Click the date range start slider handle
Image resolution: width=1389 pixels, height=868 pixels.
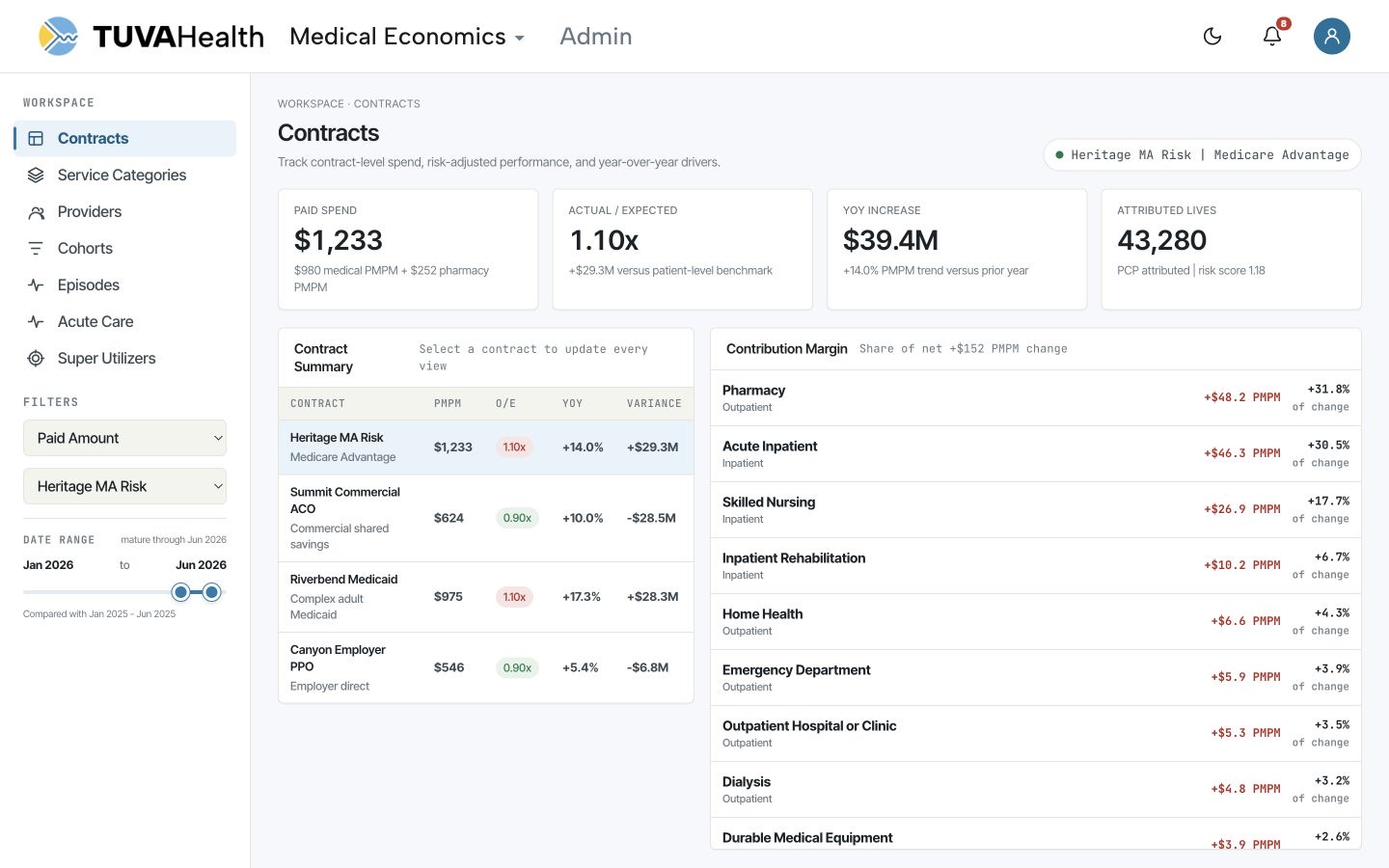click(180, 592)
